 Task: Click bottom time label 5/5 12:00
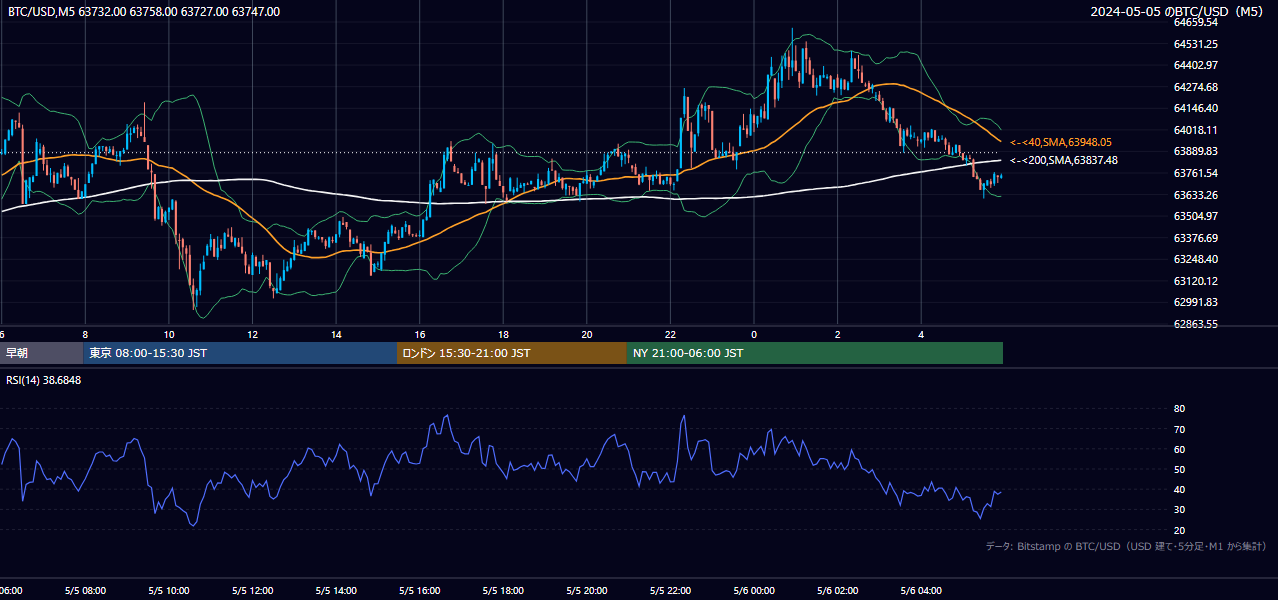tap(253, 591)
